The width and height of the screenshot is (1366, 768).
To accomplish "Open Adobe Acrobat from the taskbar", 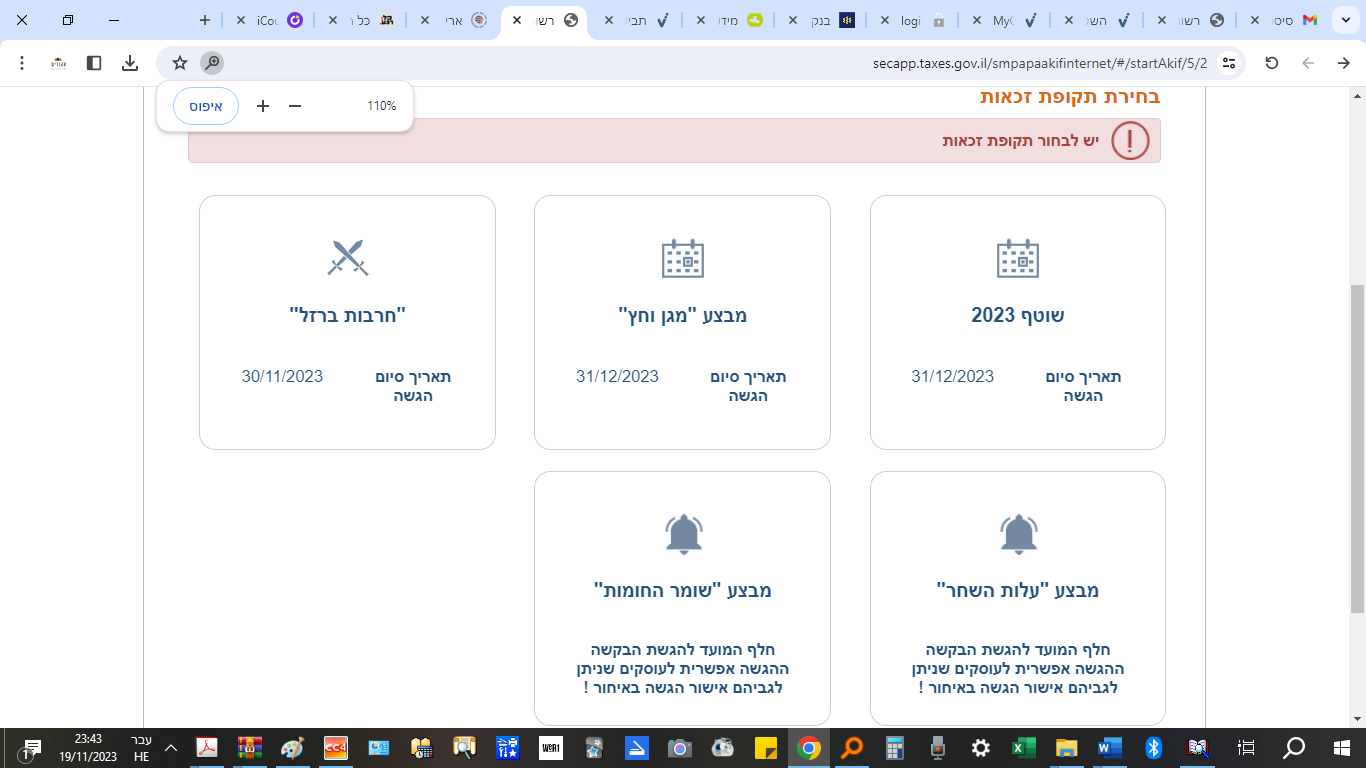I will pyautogui.click(x=206, y=748).
